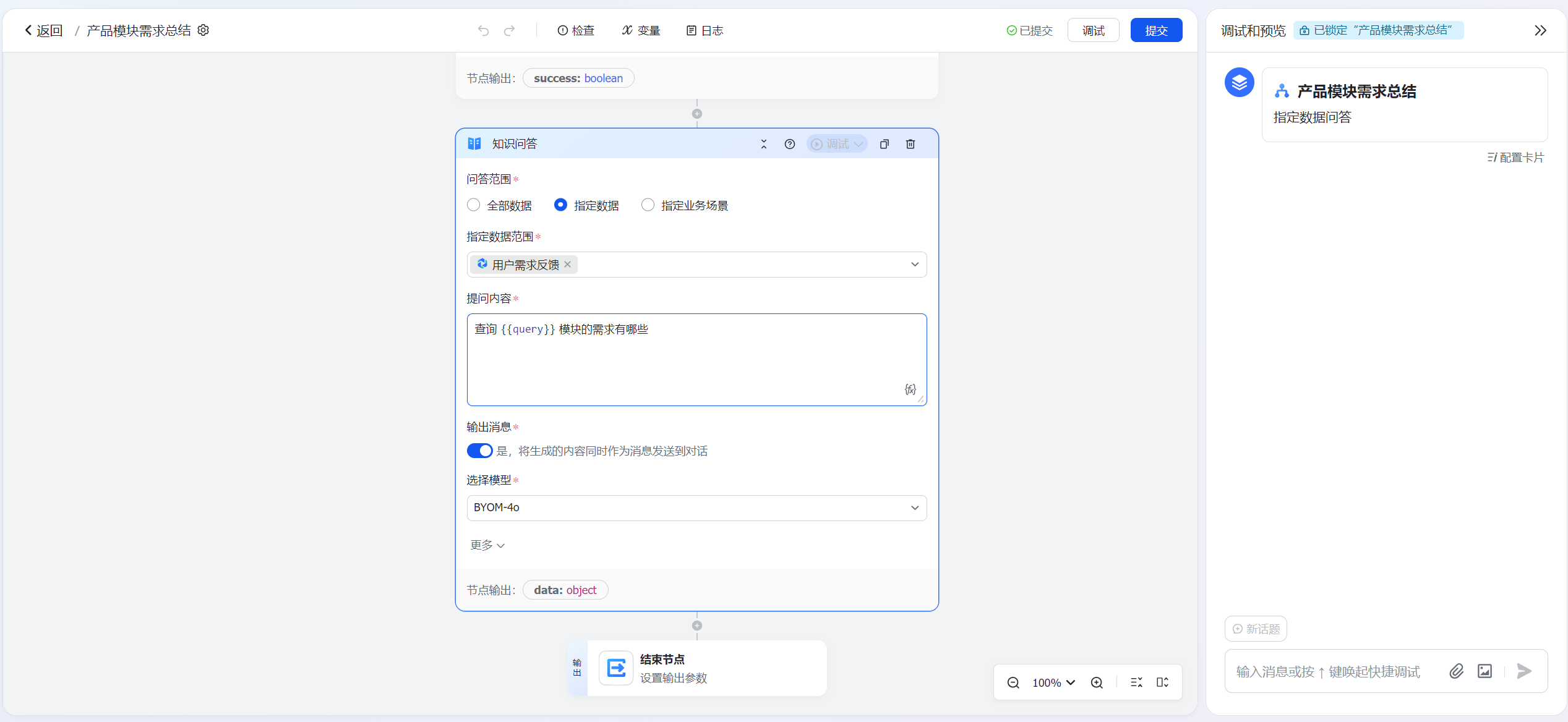
Task: Click the undo arrow icon
Action: [484, 30]
